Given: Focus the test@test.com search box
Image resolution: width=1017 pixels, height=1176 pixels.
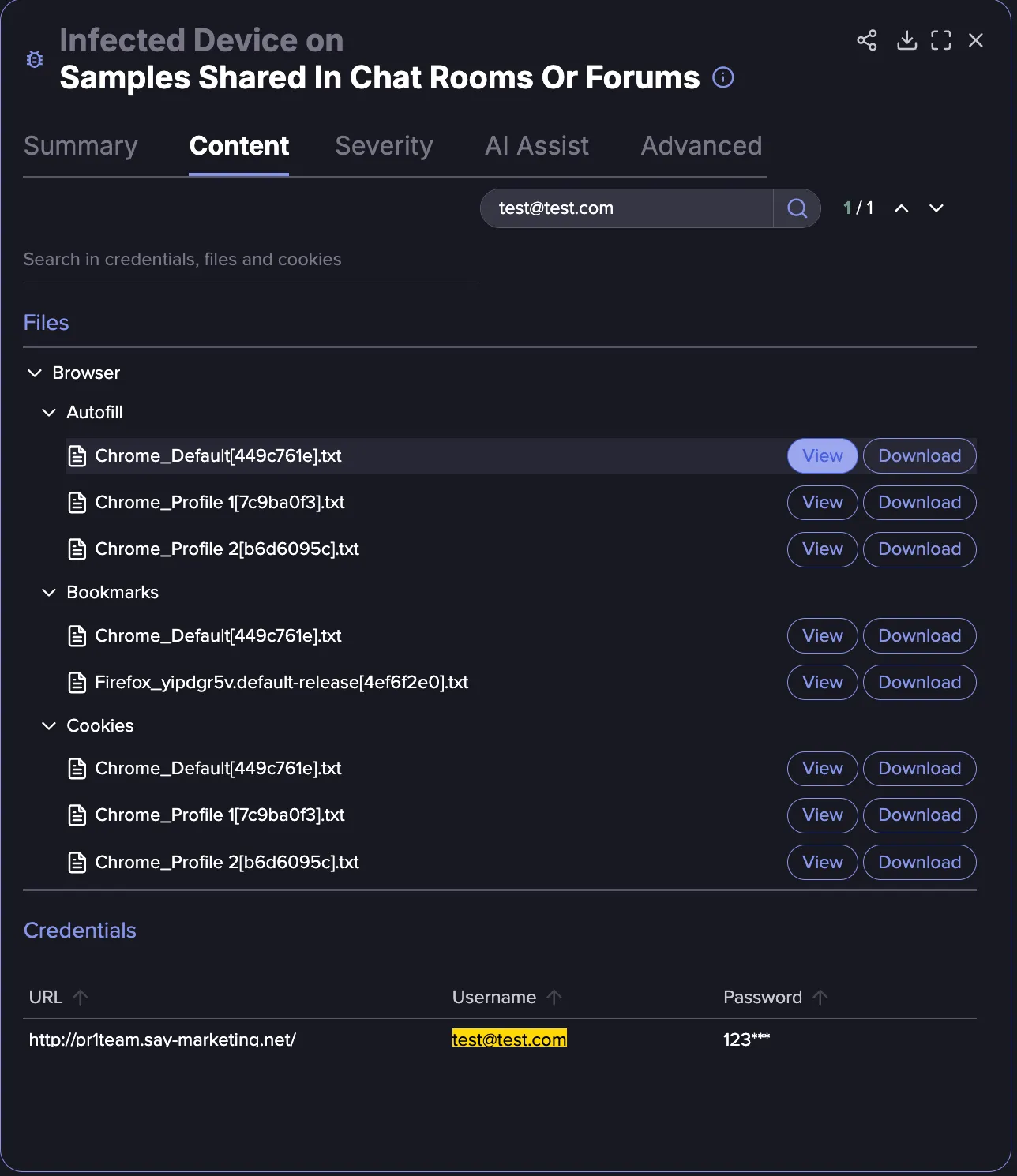Looking at the screenshot, I should point(627,208).
